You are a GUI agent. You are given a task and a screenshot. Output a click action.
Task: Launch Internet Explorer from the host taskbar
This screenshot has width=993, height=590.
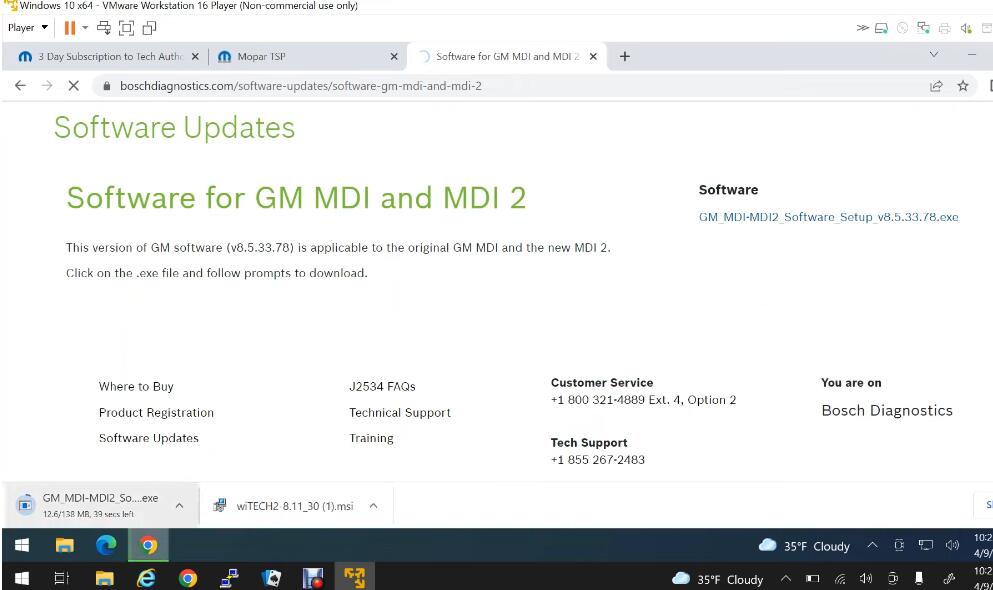146,578
